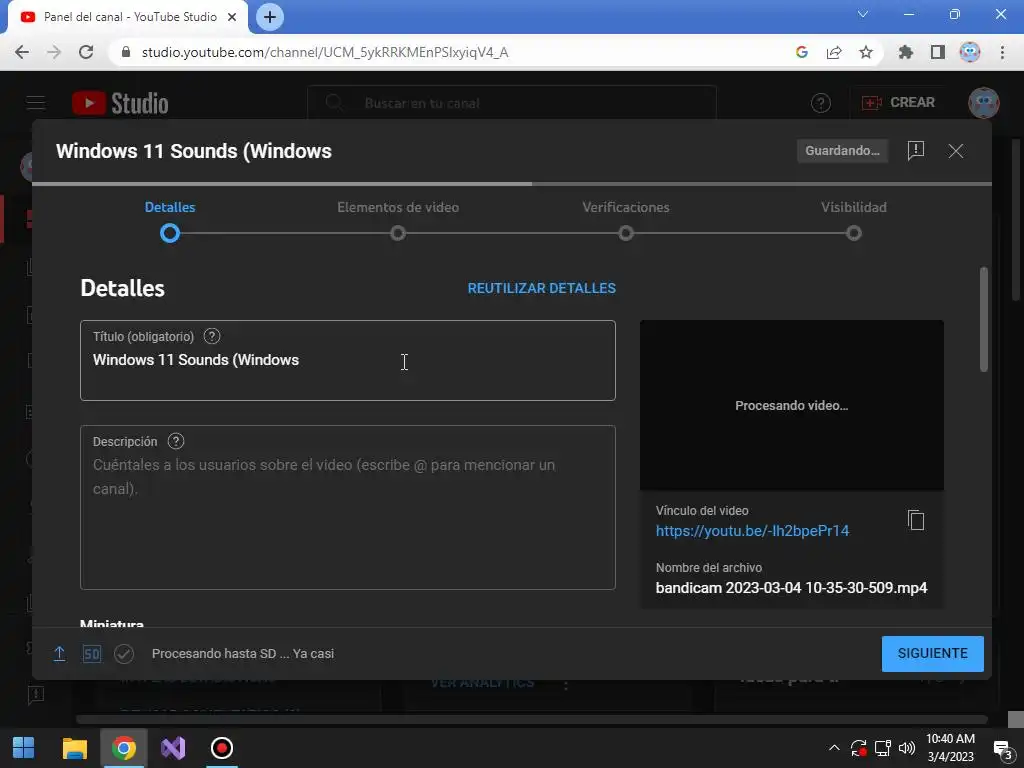Click the dialog vertical scrollbar
This screenshot has height=768, width=1024.
coord(984,320)
